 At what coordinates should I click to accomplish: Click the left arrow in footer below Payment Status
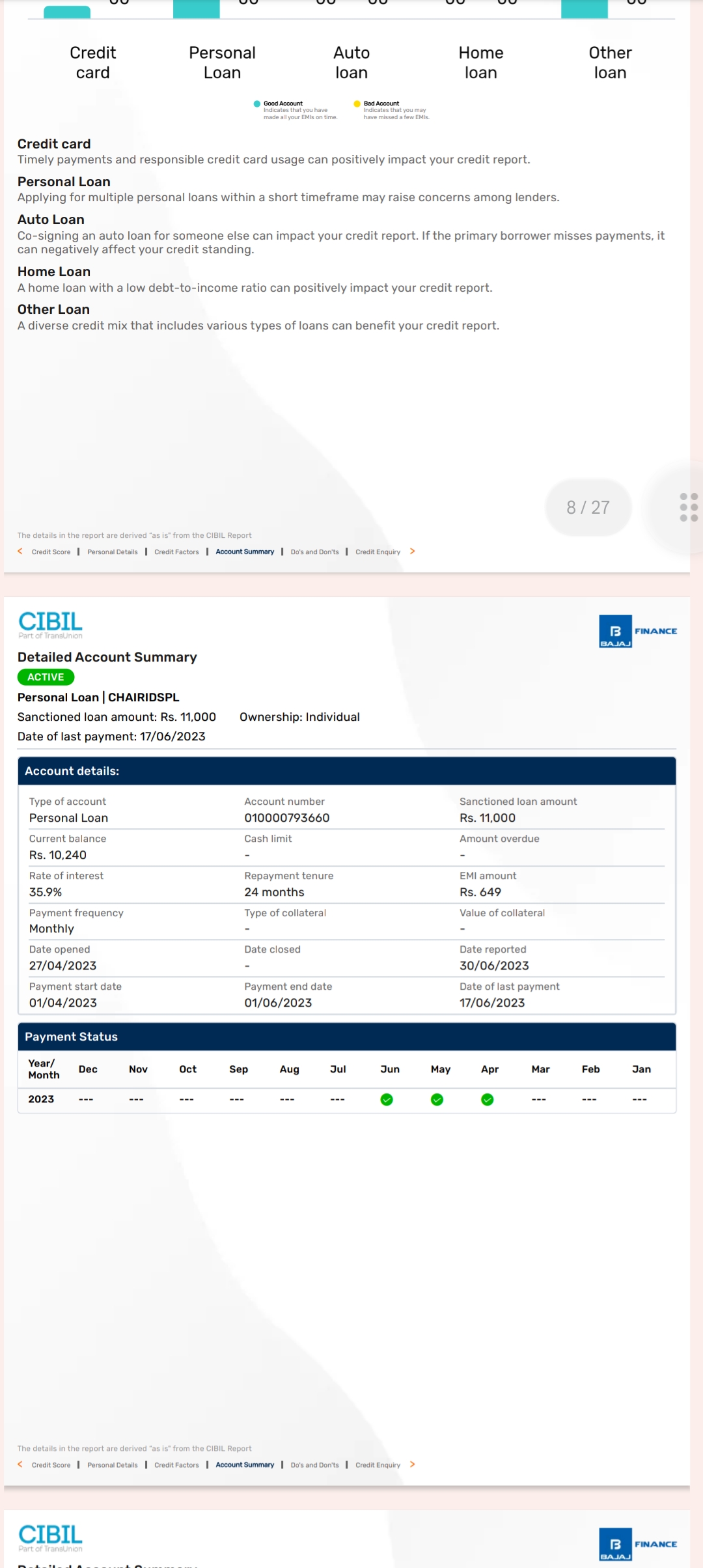(x=20, y=1464)
